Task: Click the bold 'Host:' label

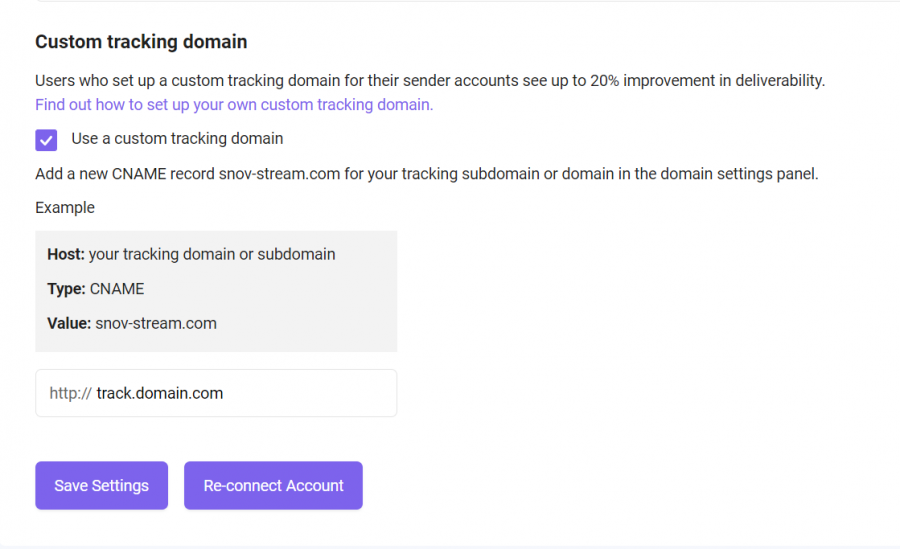Action: (x=66, y=254)
